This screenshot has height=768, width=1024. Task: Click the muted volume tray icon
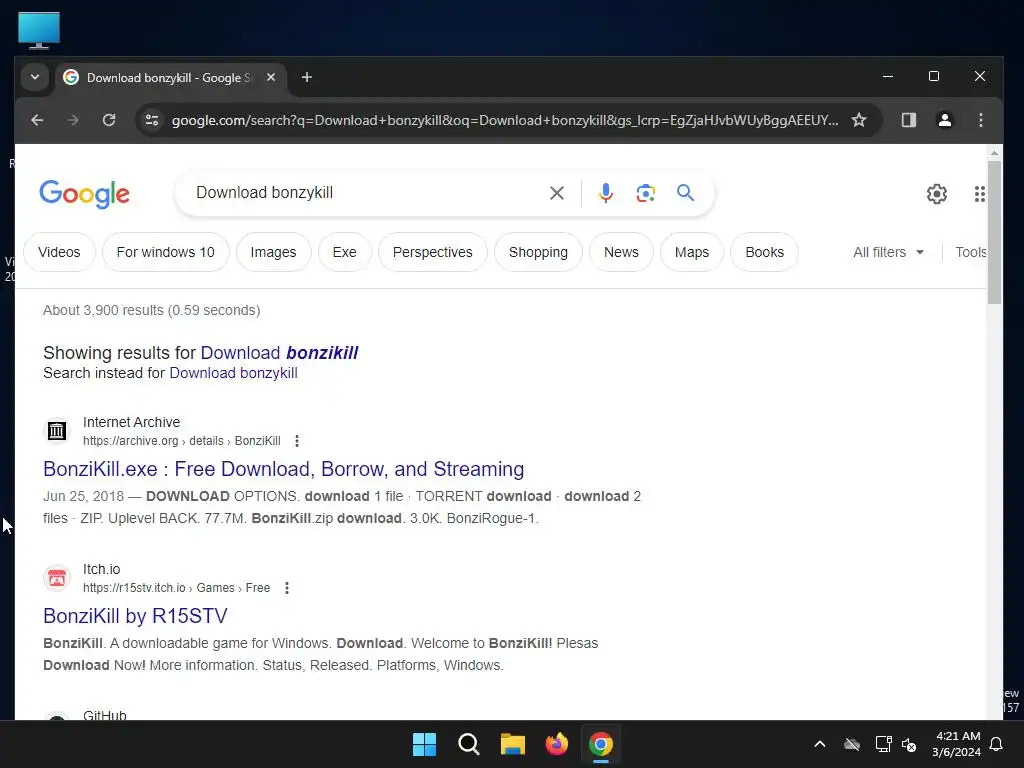pyautogui.click(x=908, y=744)
